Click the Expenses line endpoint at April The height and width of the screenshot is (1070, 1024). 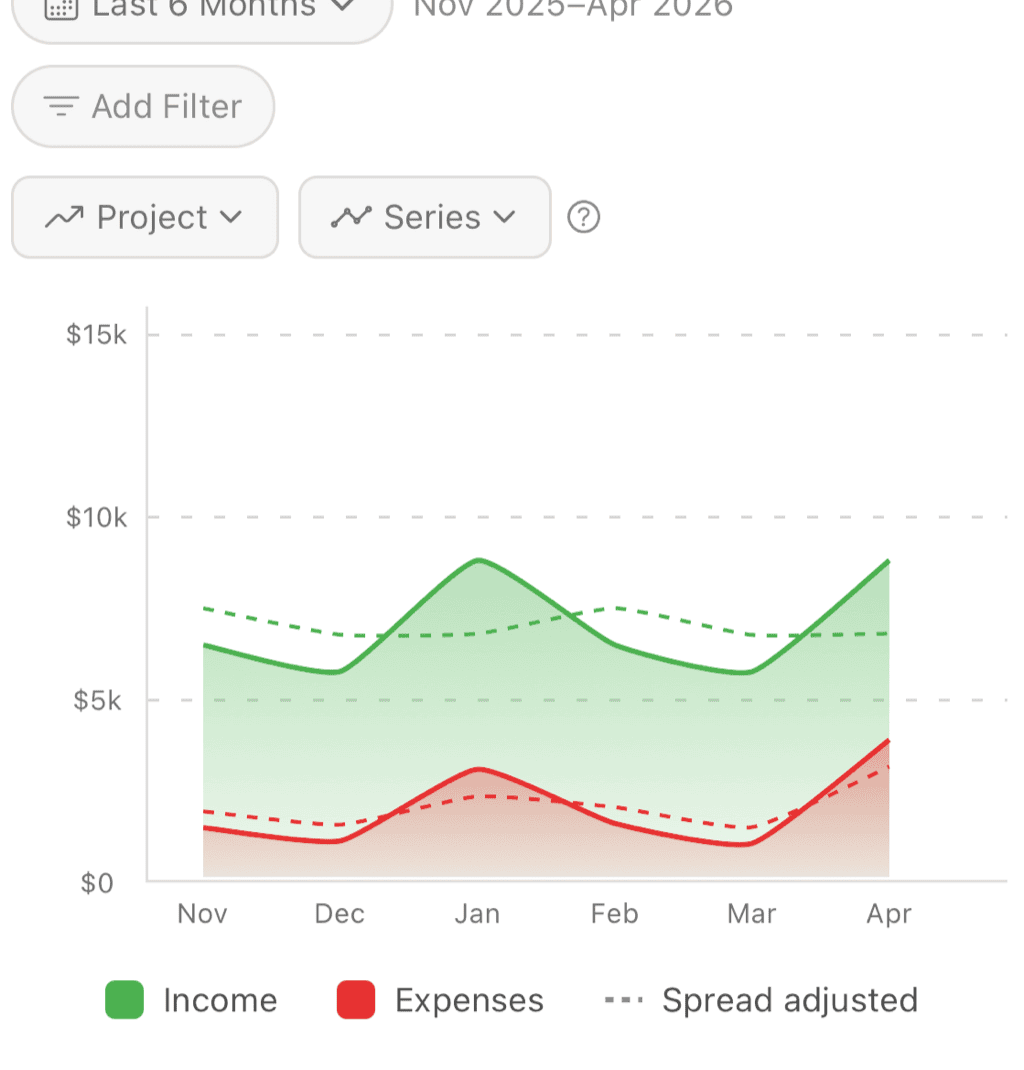[x=888, y=741]
